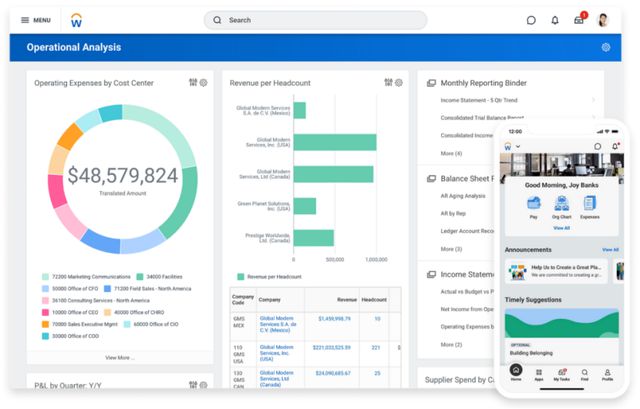This screenshot has width=640, height=409.
Task: Click the Workday logo icon
Action: 77,20
